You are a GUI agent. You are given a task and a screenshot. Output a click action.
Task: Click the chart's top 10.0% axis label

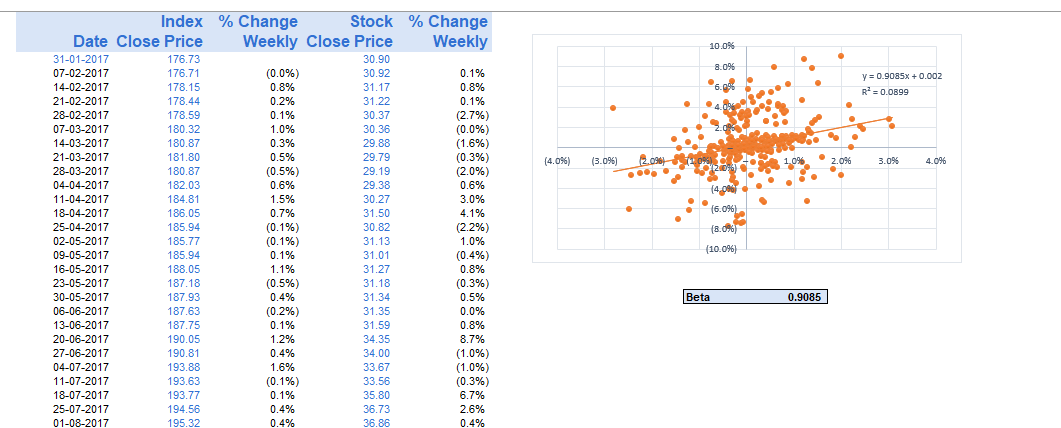tap(721, 47)
